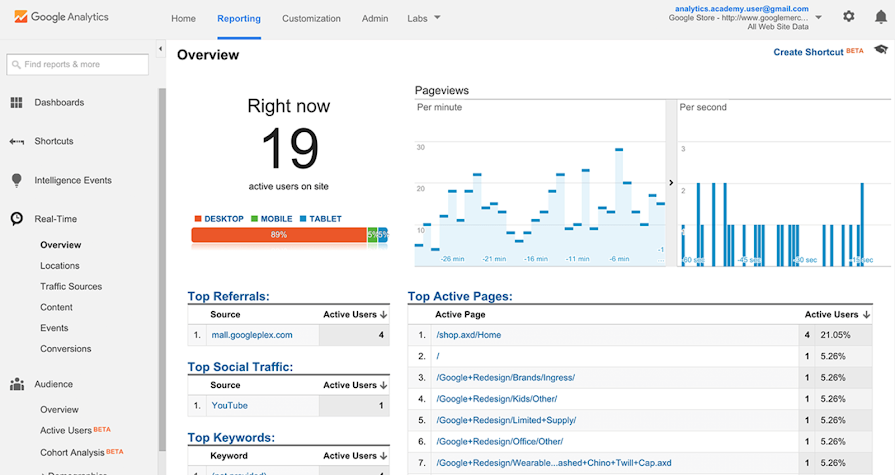Open the Labs dropdown menu
The height and width of the screenshot is (475, 895).
click(424, 18)
